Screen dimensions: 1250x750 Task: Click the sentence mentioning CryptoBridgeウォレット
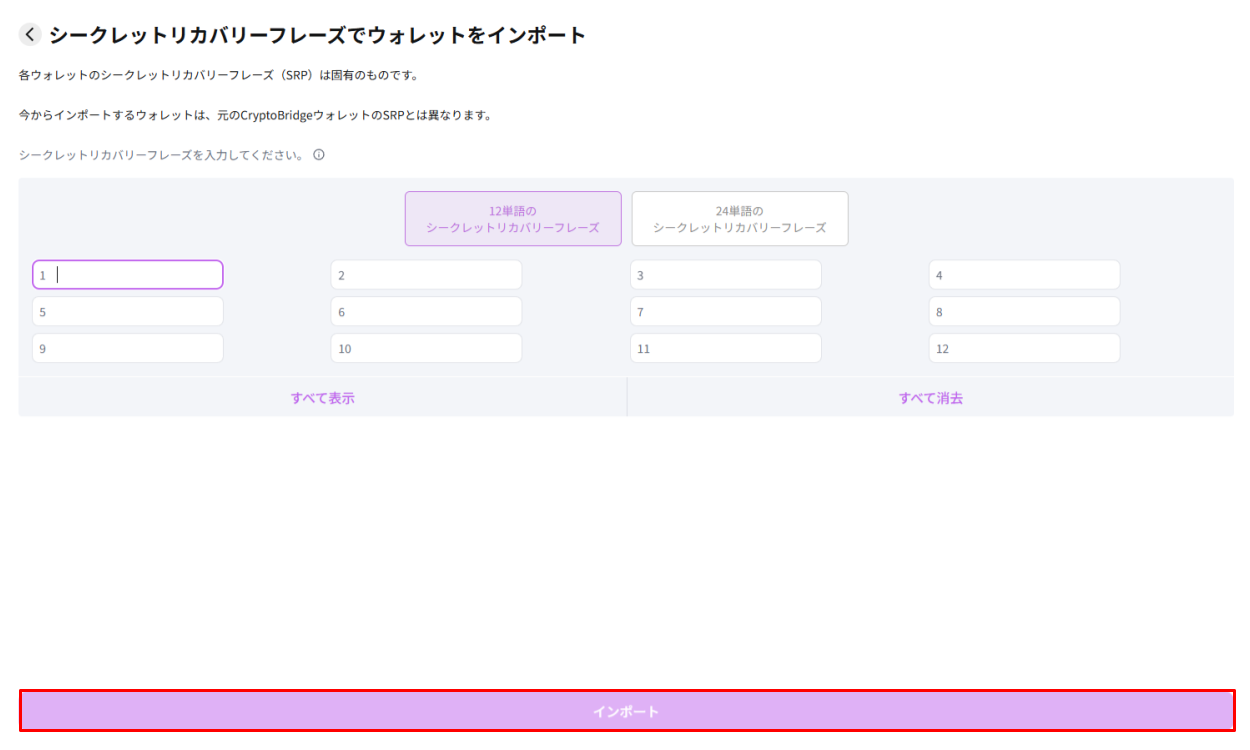(x=255, y=115)
